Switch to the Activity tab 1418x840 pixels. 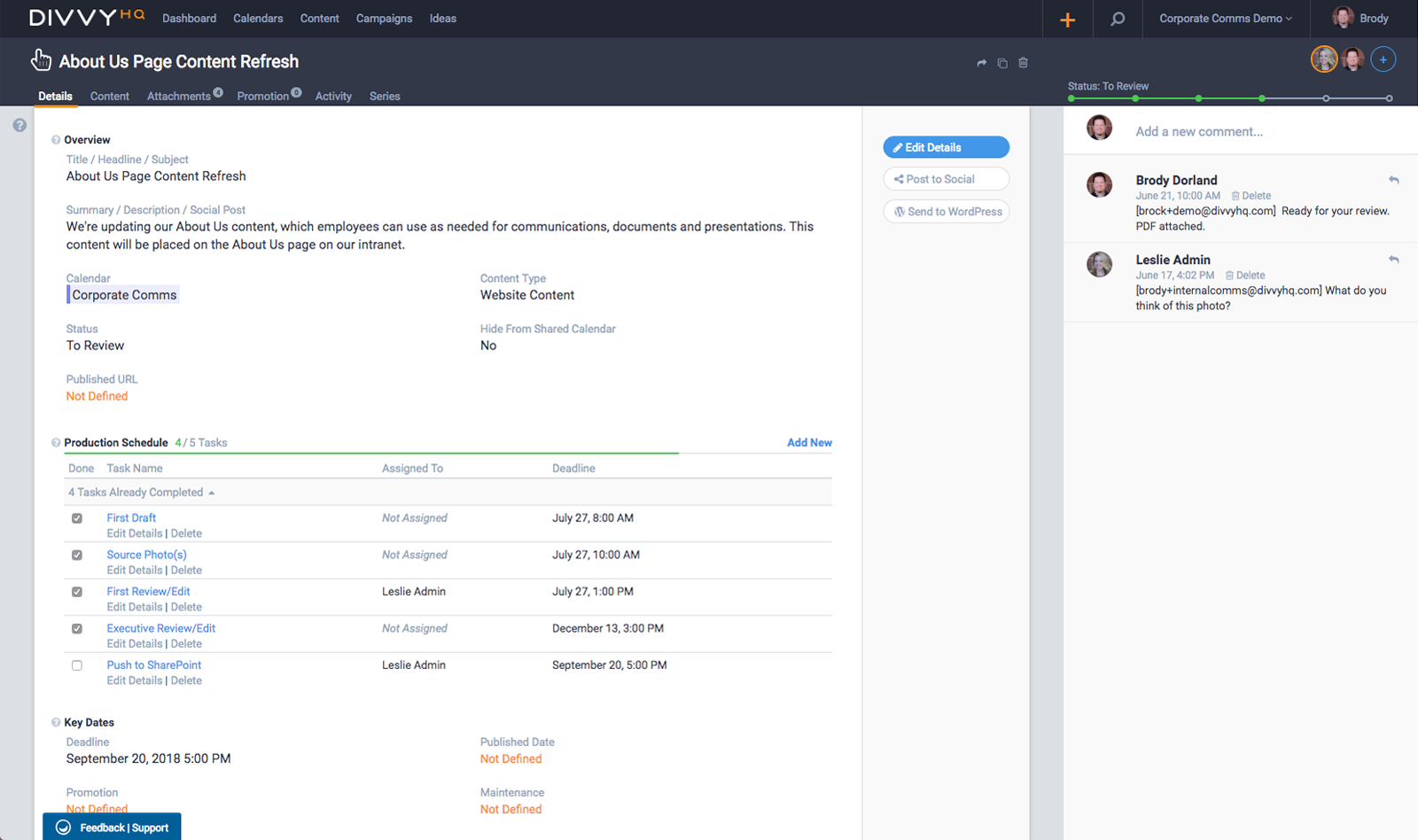pos(333,96)
